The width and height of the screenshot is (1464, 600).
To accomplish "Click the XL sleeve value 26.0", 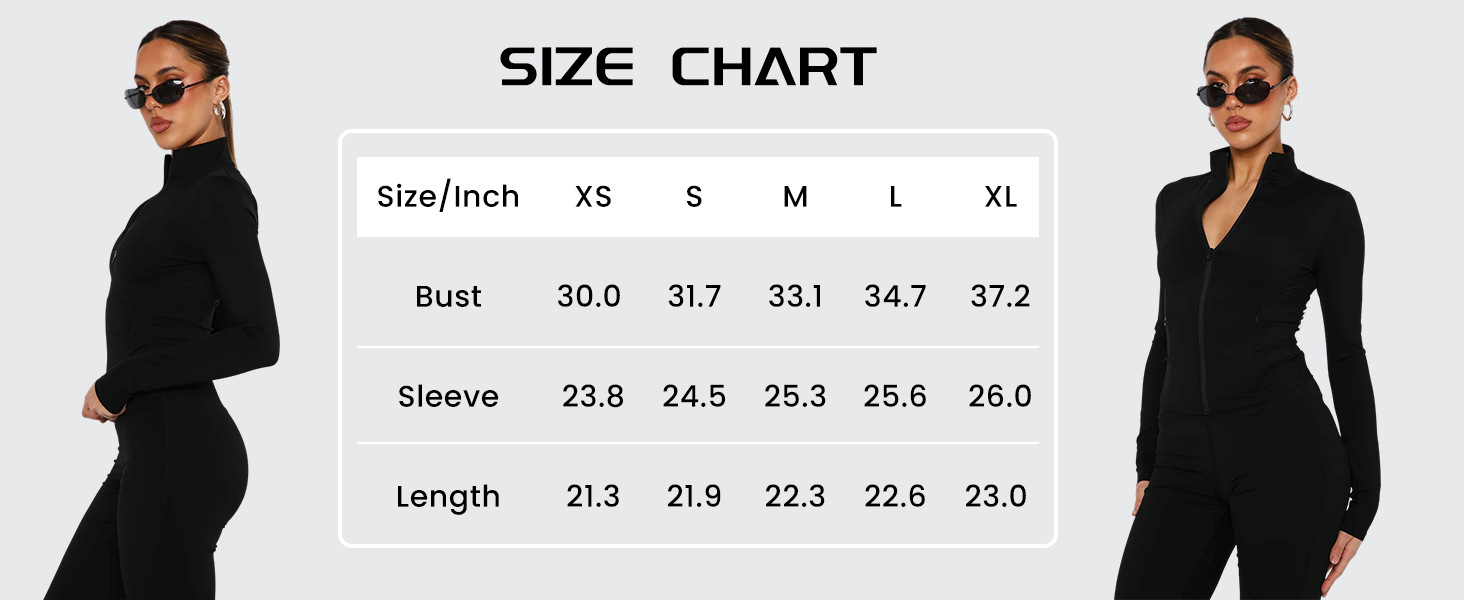I will pos(1000,397).
